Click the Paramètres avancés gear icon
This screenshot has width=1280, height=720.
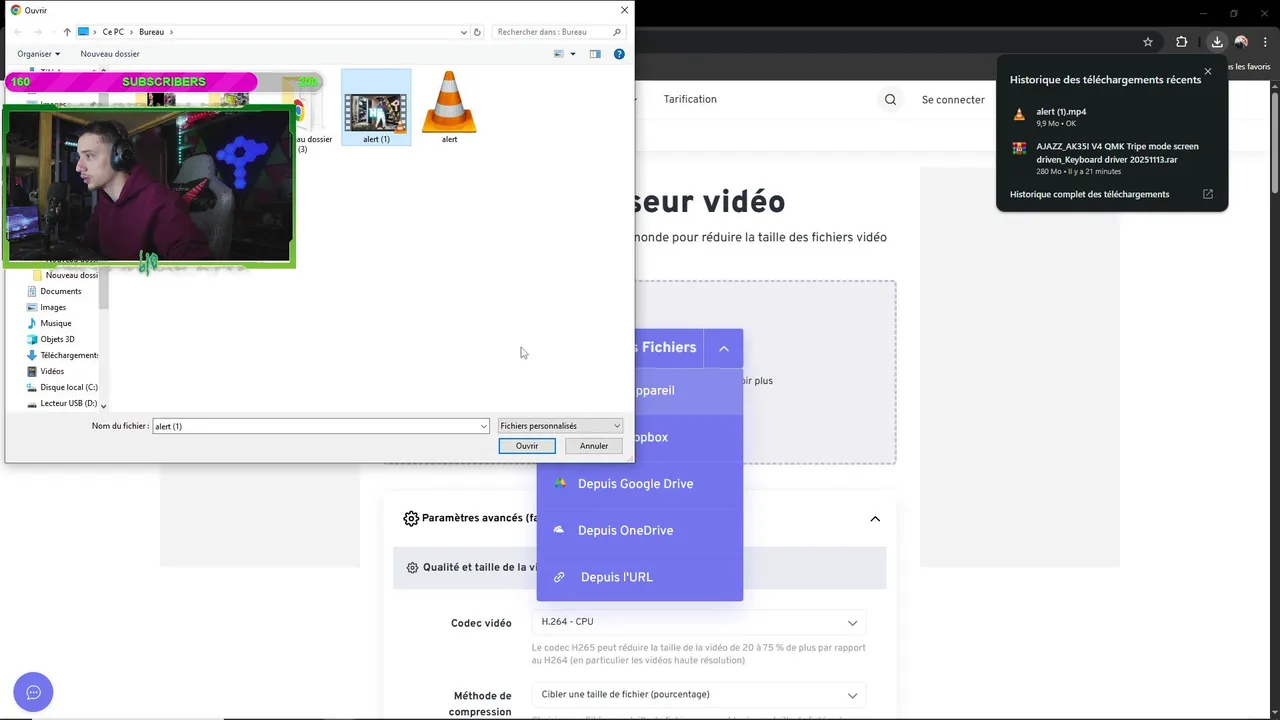(x=411, y=518)
